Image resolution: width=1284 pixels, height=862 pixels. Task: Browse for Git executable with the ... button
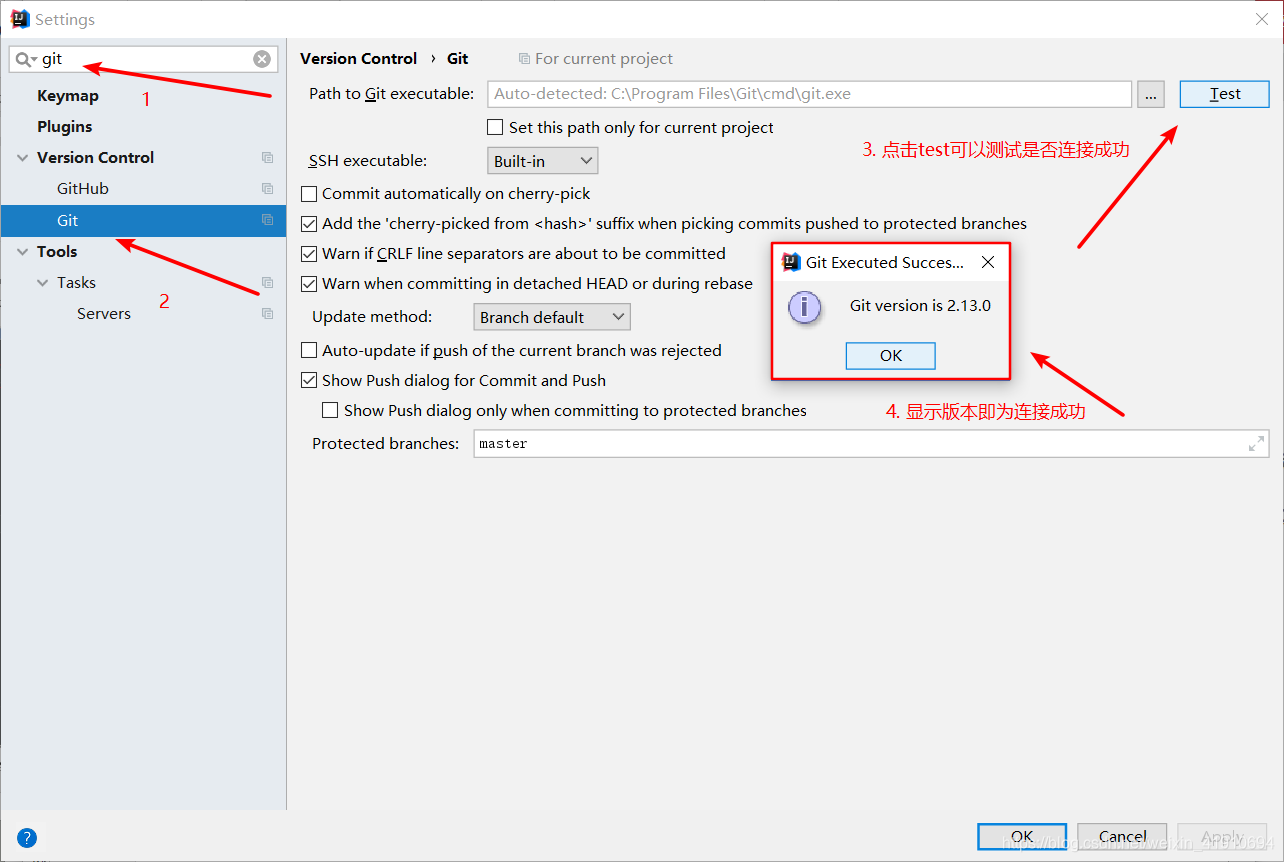(x=1151, y=94)
